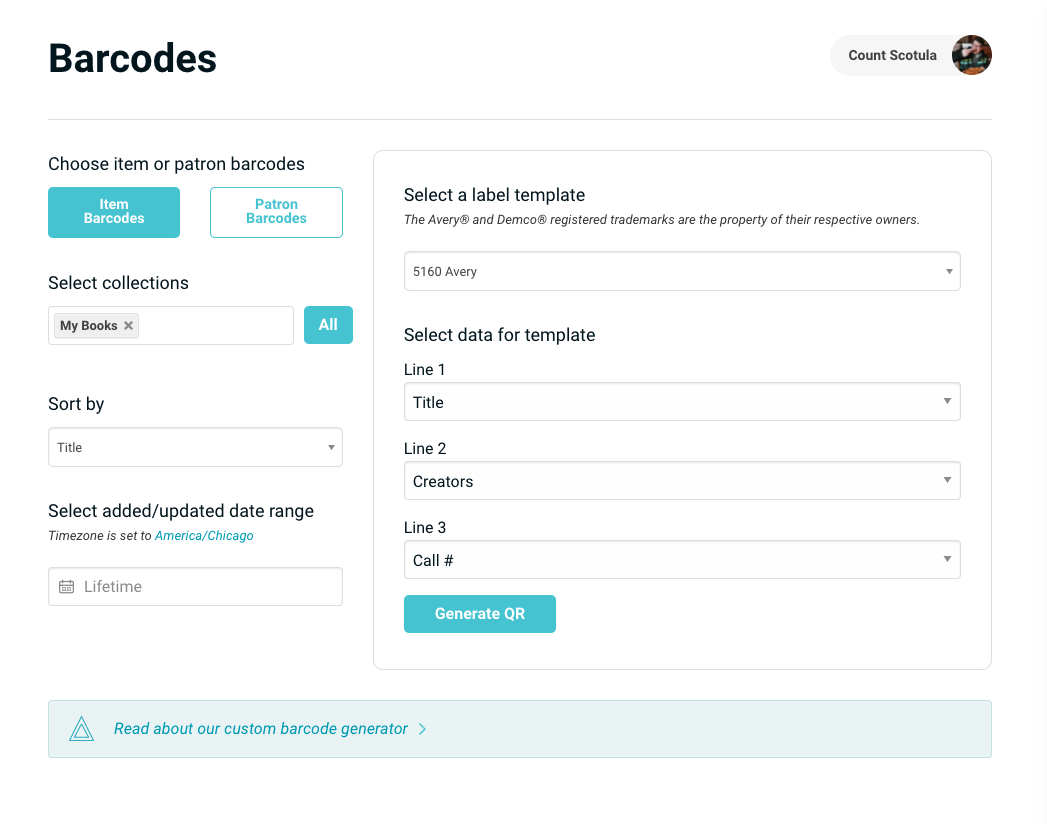
Task: Open the Sort by dropdown
Action: (x=195, y=447)
